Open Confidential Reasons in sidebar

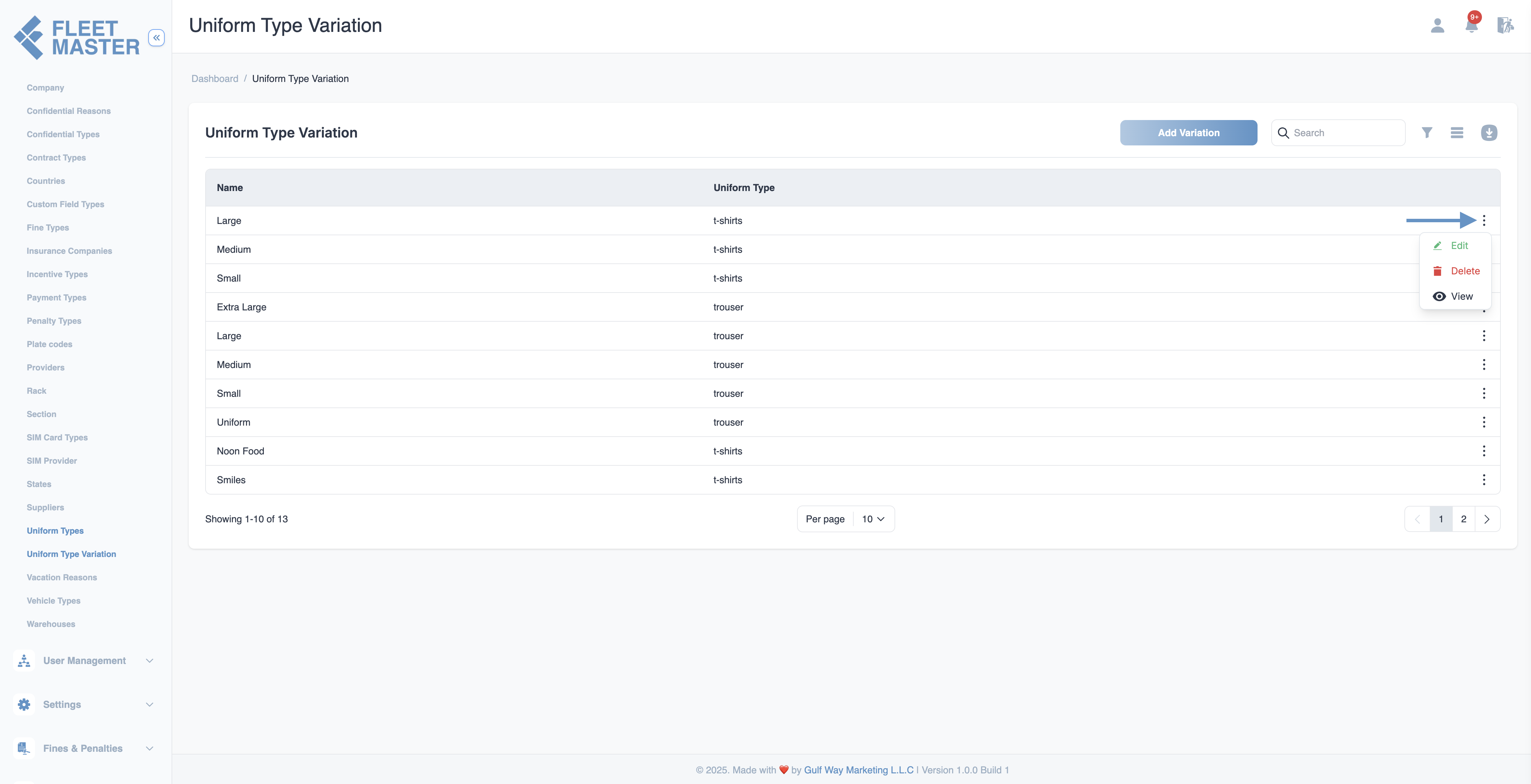click(x=68, y=110)
